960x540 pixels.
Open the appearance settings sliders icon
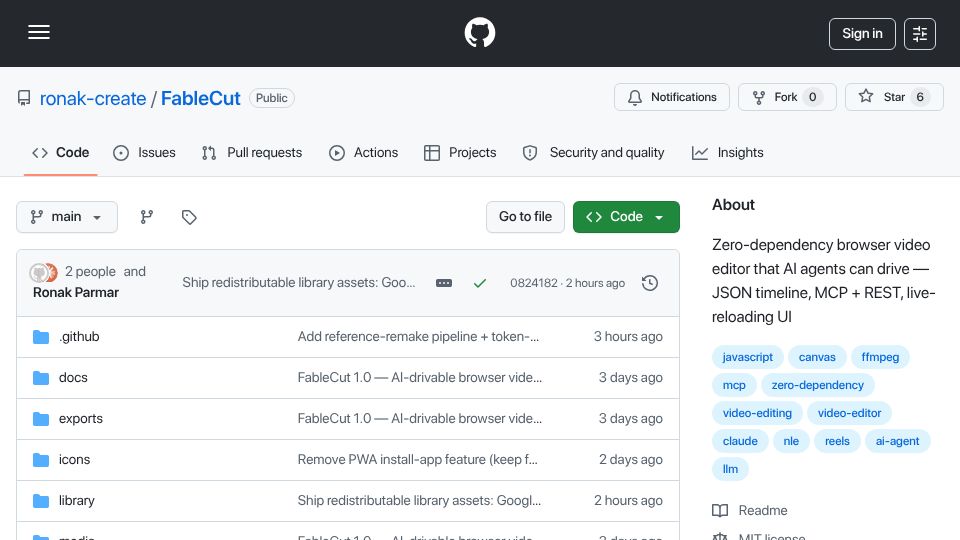pos(920,34)
